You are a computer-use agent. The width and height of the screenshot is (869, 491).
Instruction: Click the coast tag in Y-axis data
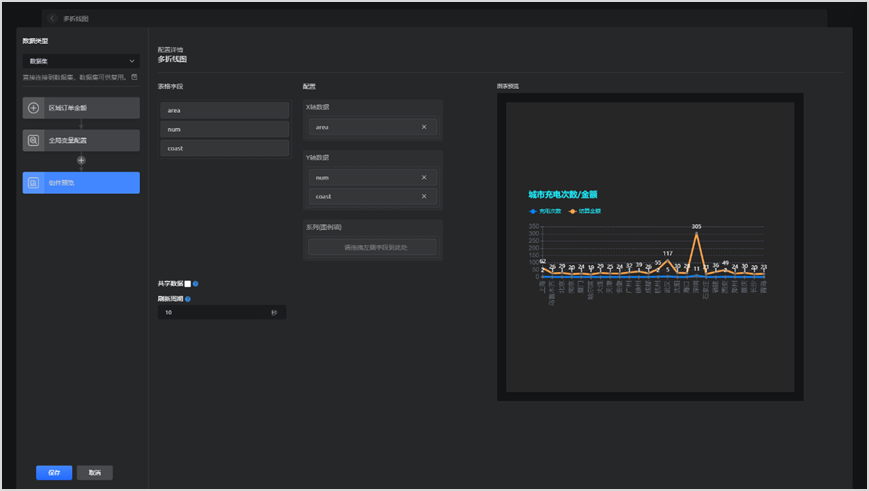[x=372, y=196]
